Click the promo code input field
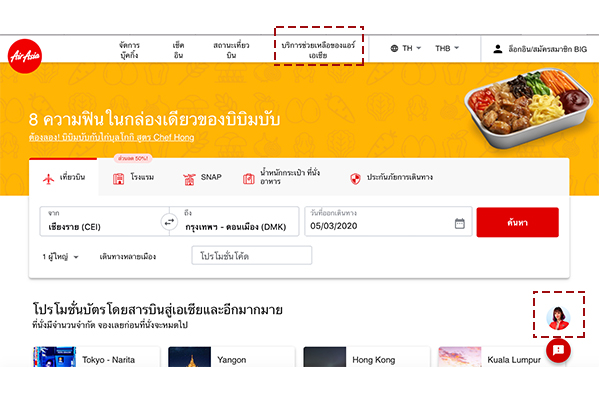600x400 pixels. coord(252,255)
